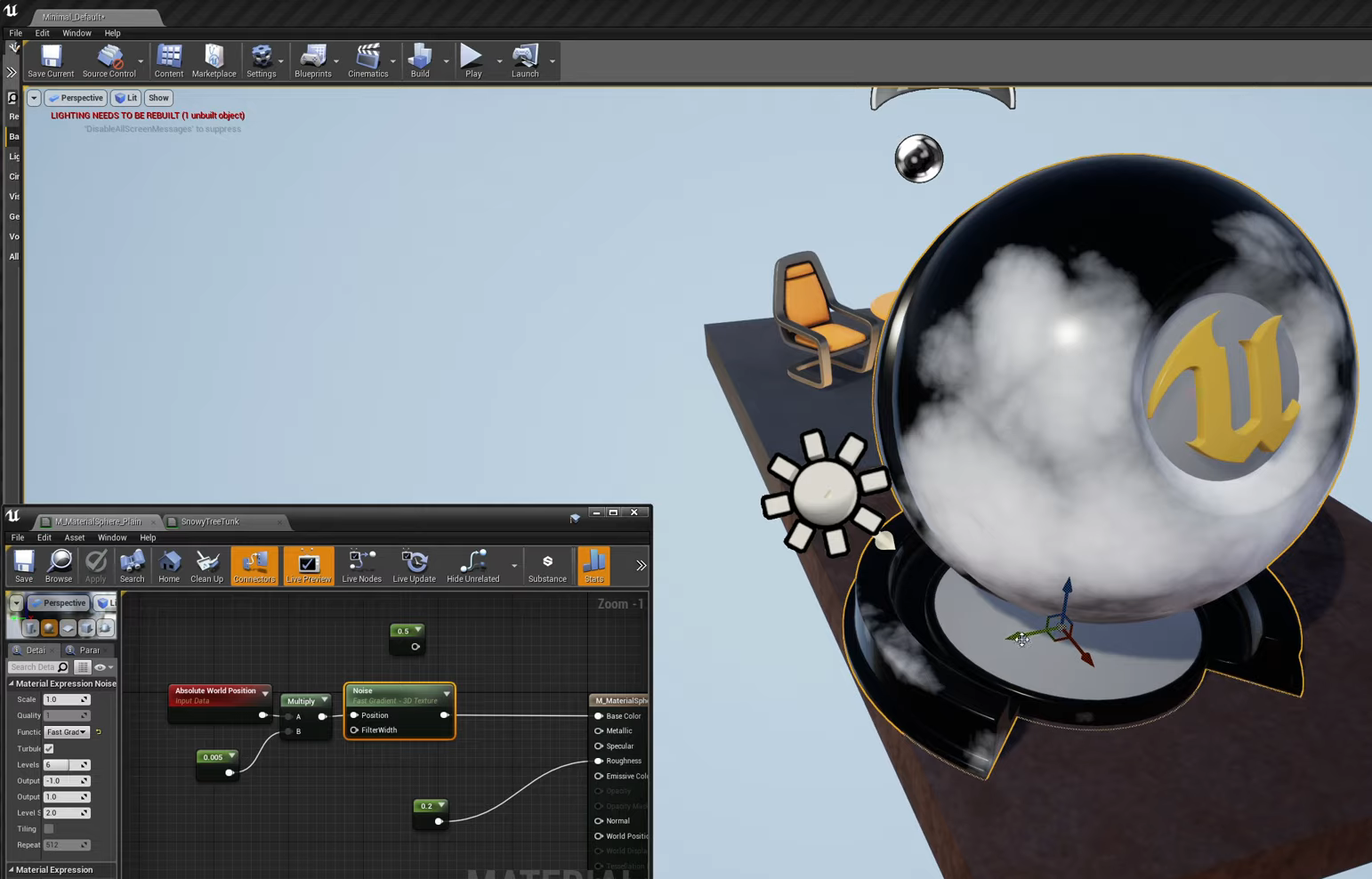Image resolution: width=1372 pixels, height=879 pixels.
Task: Click the Cinematics toolbar button
Action: coord(367,61)
